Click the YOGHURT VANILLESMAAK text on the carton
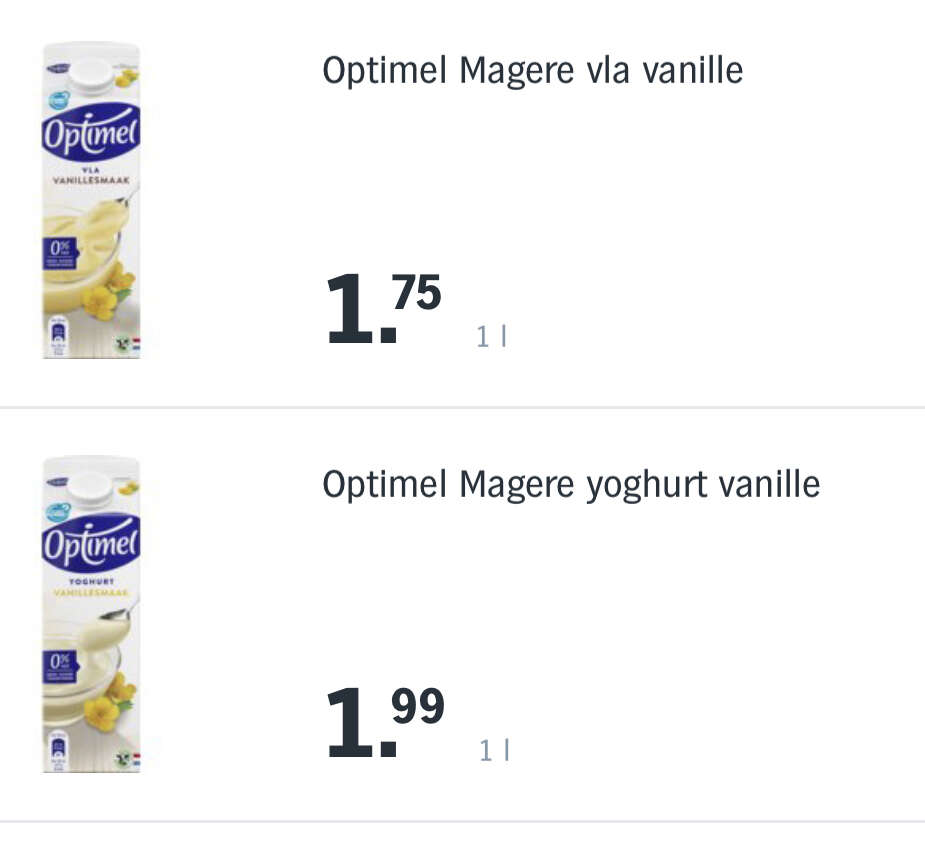The width and height of the screenshot is (925, 854). coord(91,587)
